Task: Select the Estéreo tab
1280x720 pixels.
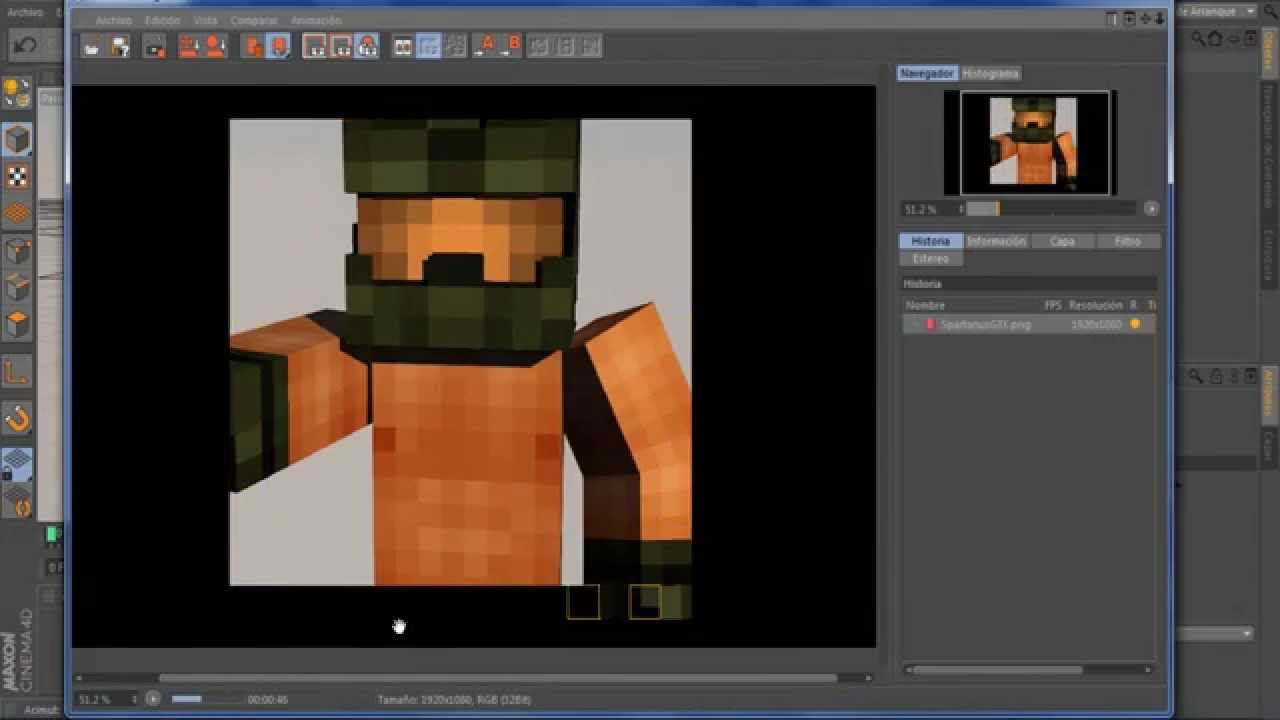Action: coord(930,259)
